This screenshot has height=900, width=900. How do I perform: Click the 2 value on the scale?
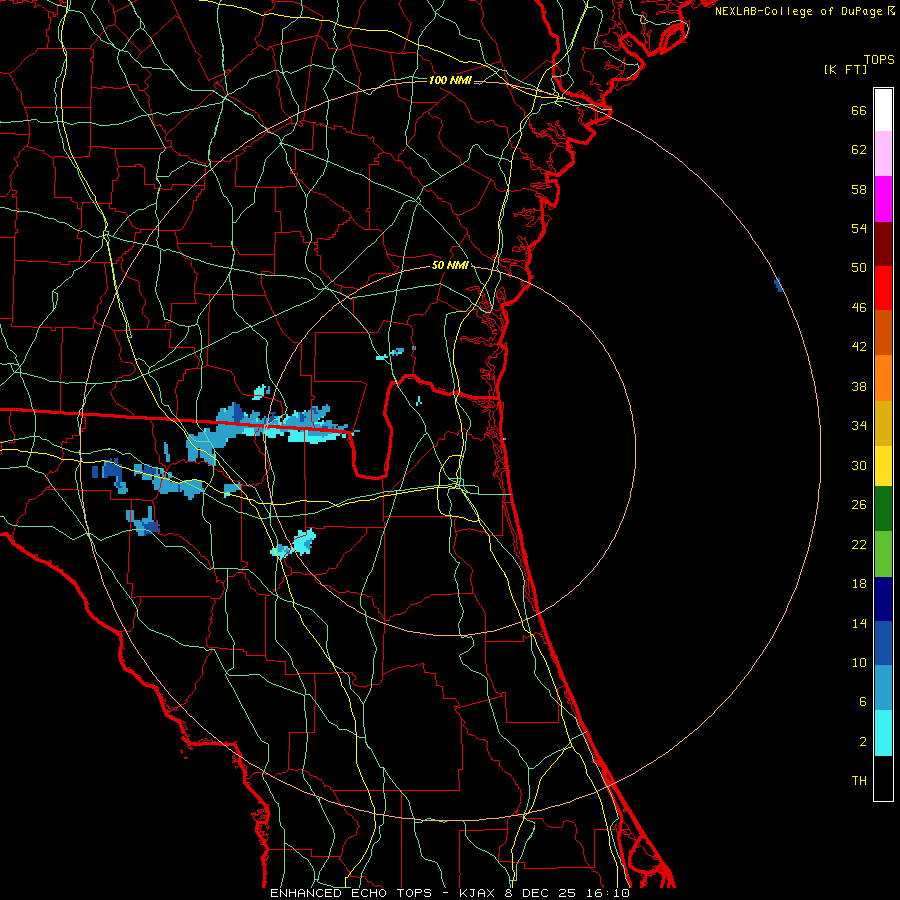point(863,742)
